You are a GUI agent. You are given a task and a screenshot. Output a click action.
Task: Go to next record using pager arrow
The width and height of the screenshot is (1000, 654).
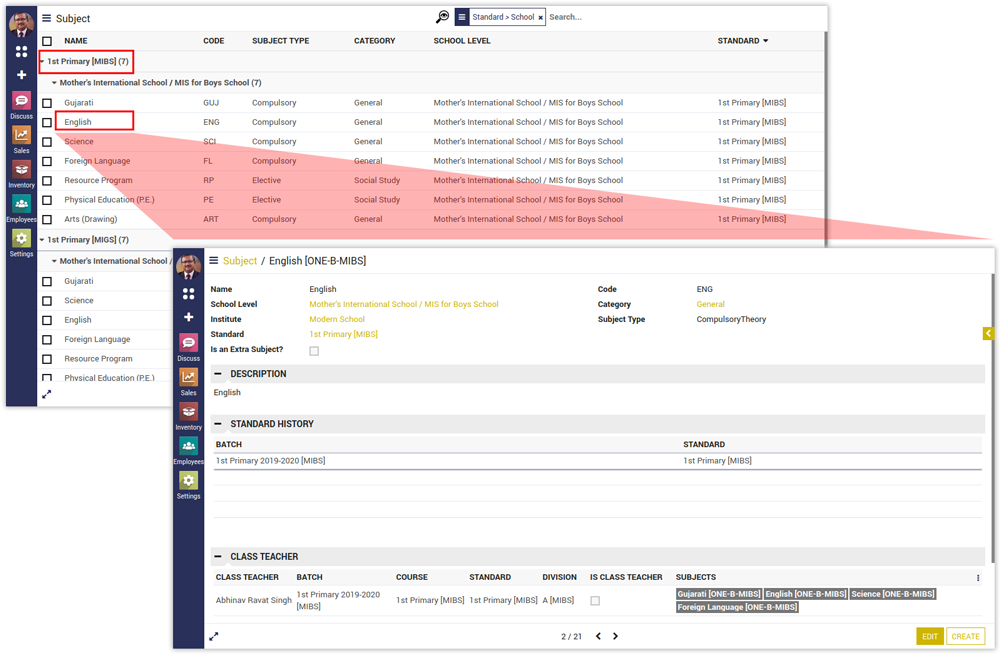tap(615, 636)
